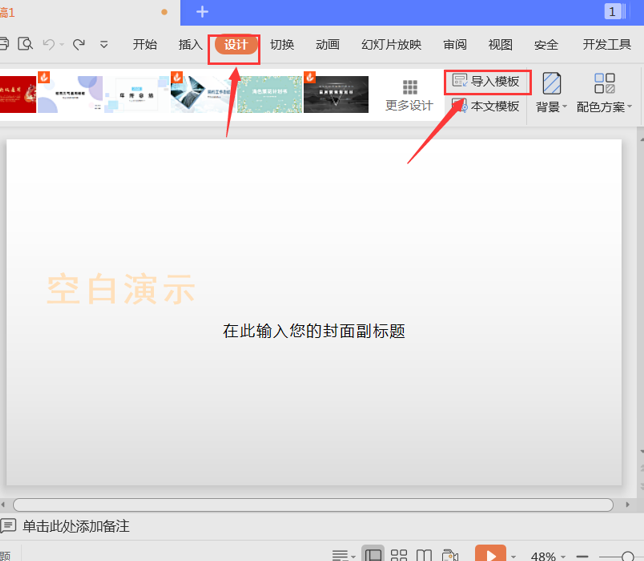This screenshot has width=644, height=561.
Task: Select the 设计 tab
Action: coord(236,44)
